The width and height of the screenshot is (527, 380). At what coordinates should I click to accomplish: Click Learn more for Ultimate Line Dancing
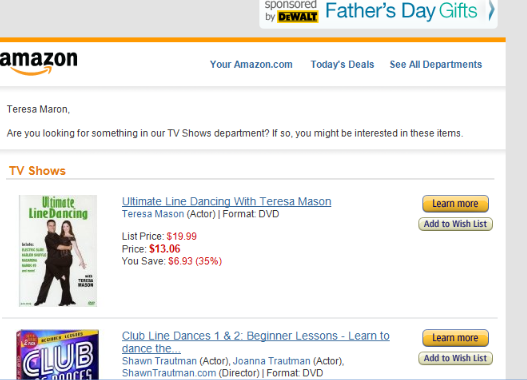pos(455,204)
